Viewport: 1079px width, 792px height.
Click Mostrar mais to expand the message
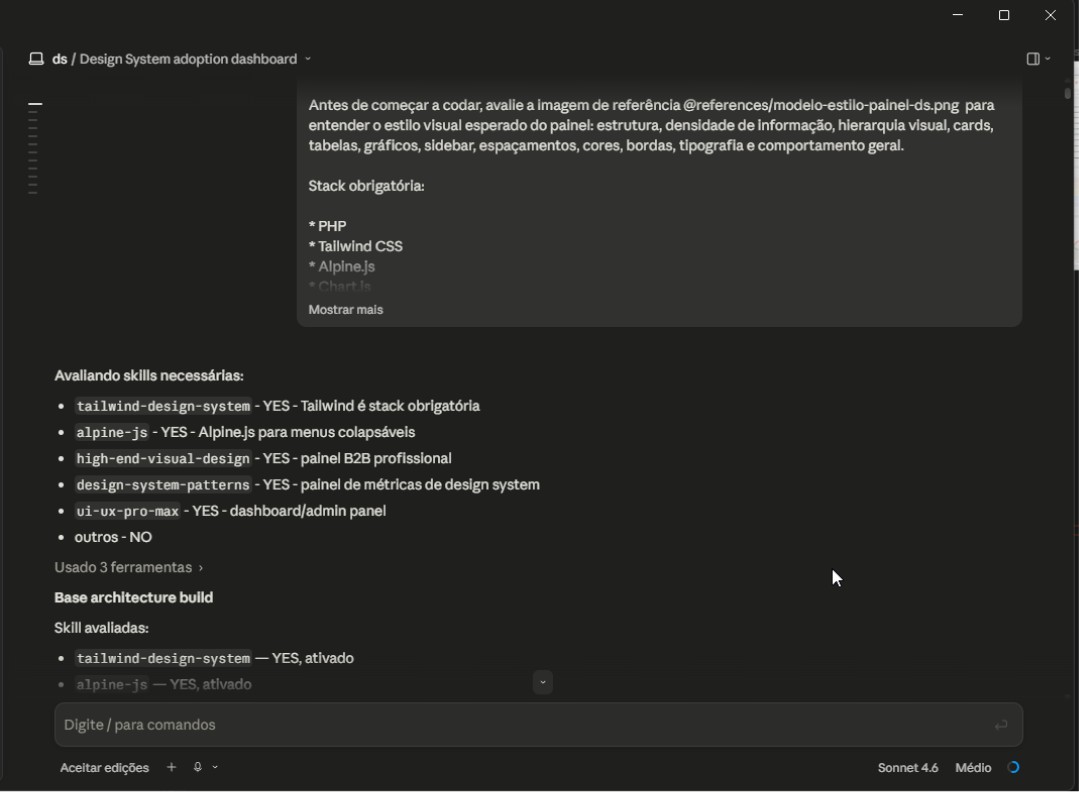click(345, 310)
